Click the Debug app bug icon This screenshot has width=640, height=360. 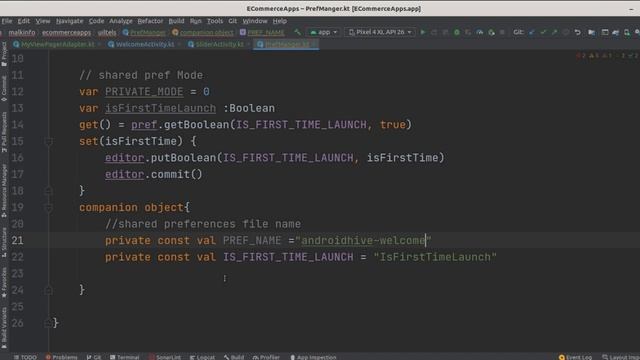pos(457,32)
